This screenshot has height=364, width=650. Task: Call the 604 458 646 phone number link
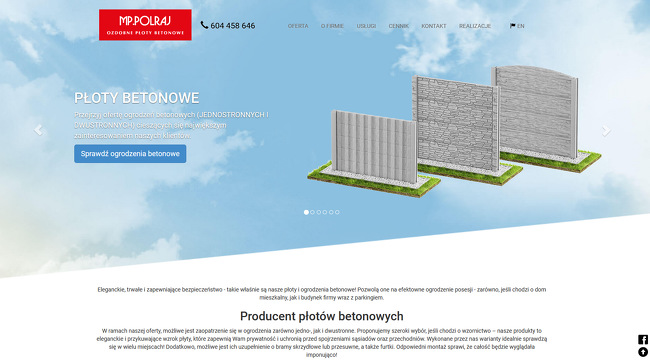233,26
